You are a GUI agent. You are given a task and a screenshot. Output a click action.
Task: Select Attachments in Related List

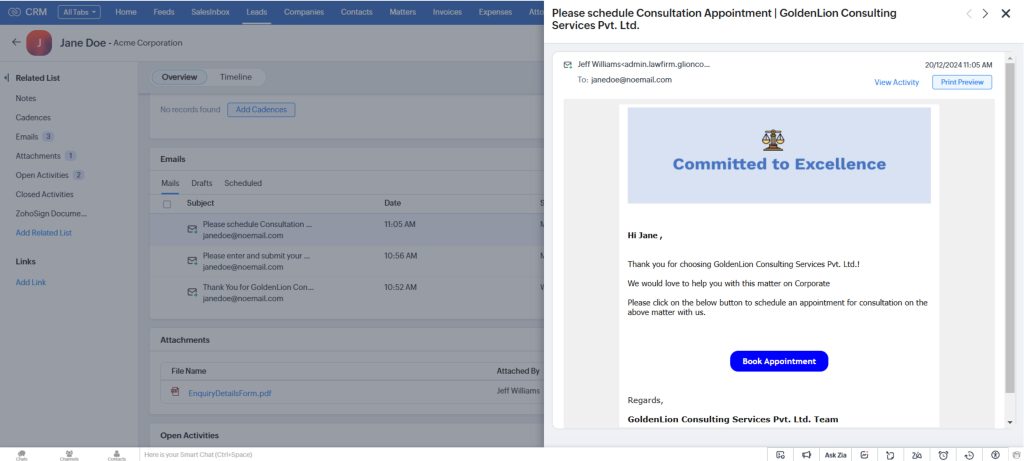[38, 156]
